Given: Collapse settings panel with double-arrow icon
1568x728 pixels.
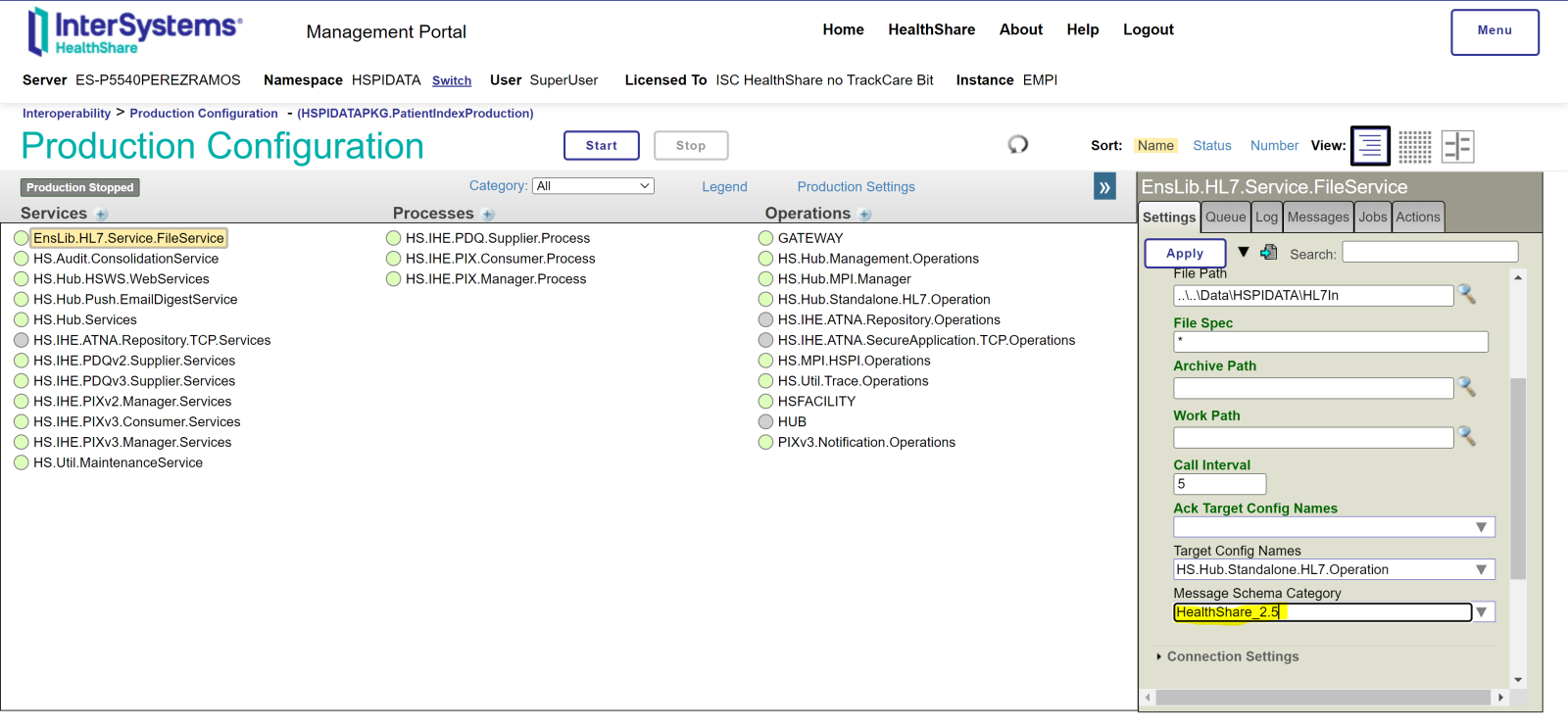Looking at the screenshot, I should [1104, 186].
